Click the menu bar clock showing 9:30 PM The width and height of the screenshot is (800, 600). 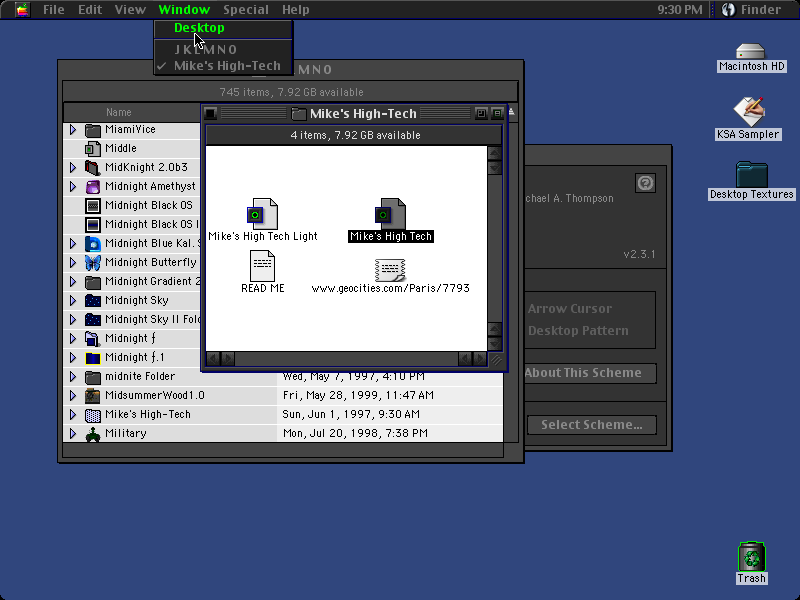(680, 9)
